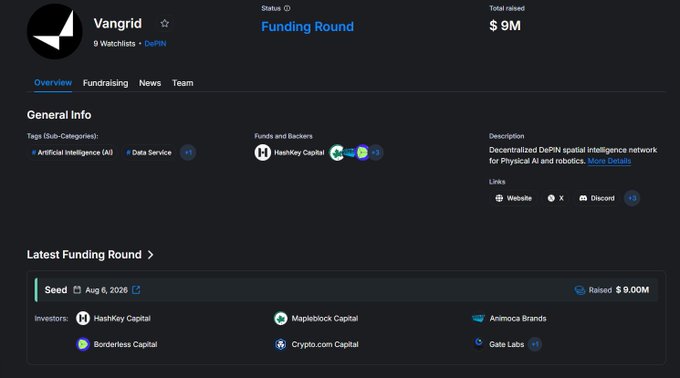Click the Funding Round status text

pyautogui.click(x=307, y=27)
